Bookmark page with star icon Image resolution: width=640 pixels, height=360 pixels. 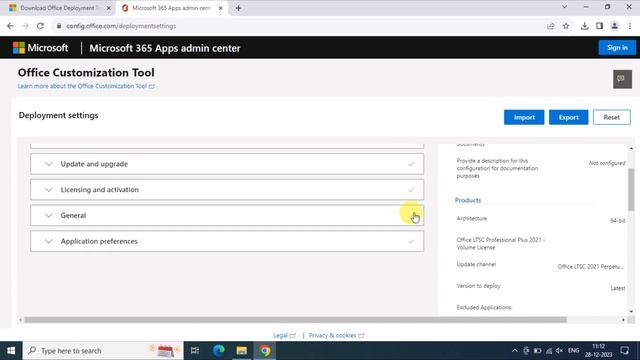coord(566,26)
